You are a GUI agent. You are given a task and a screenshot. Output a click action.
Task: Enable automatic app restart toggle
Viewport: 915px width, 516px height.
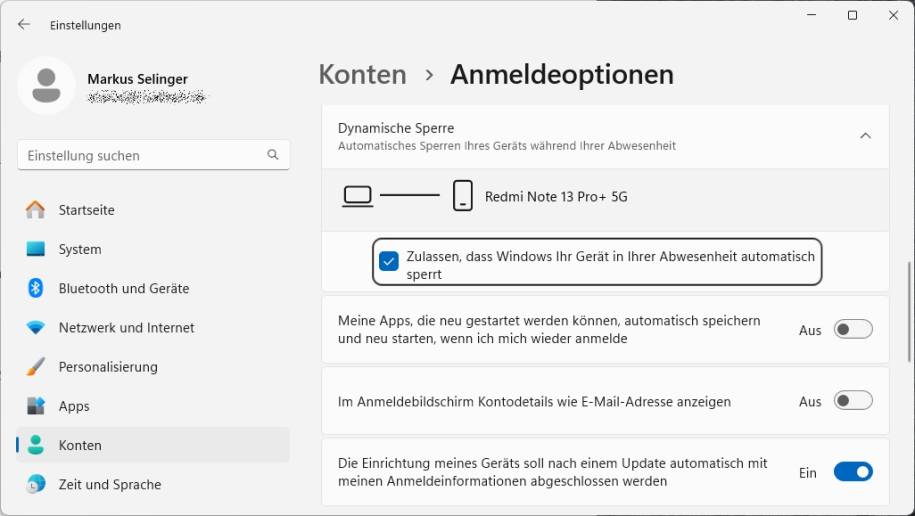853,329
